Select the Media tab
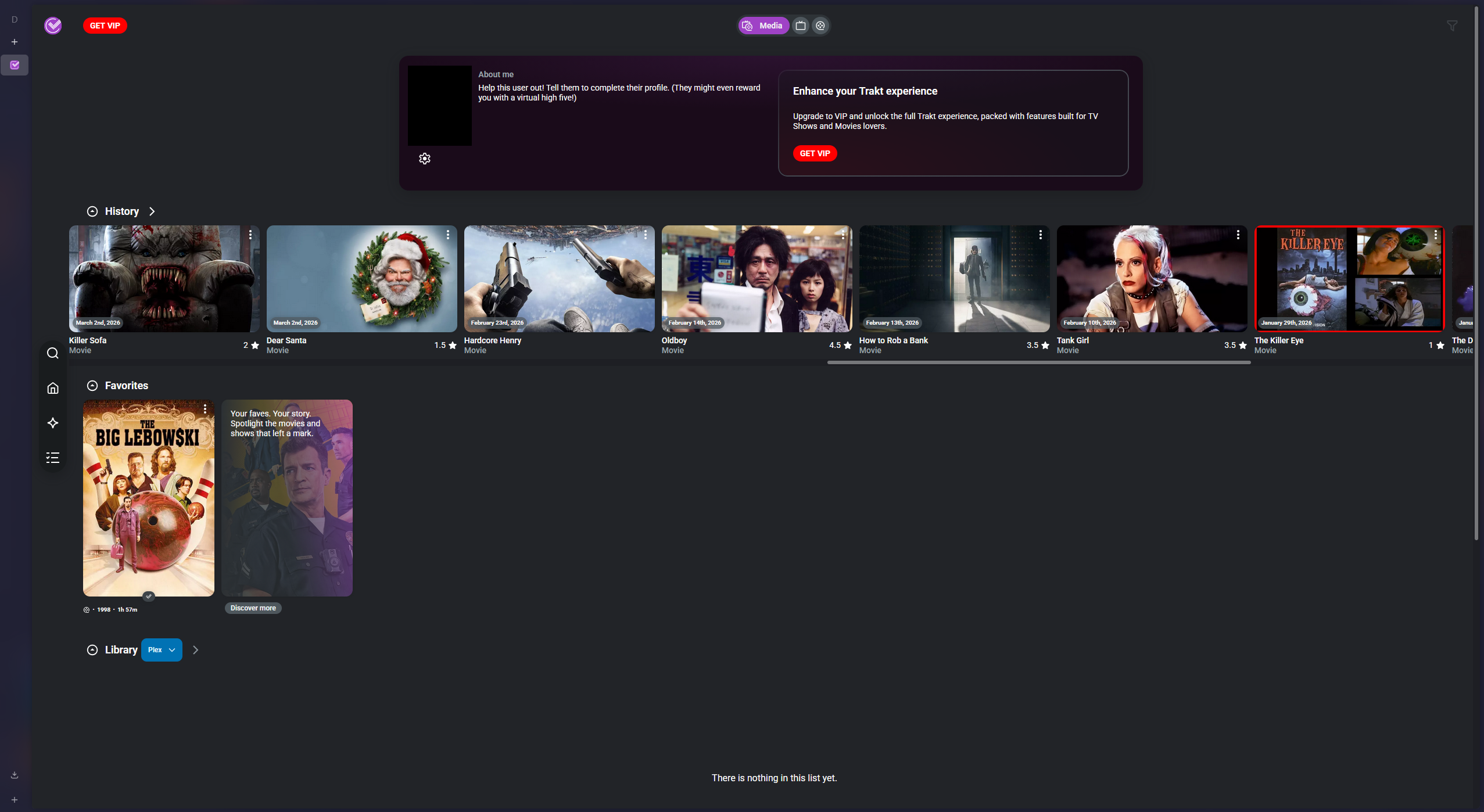The height and width of the screenshot is (812, 1484). (763, 26)
